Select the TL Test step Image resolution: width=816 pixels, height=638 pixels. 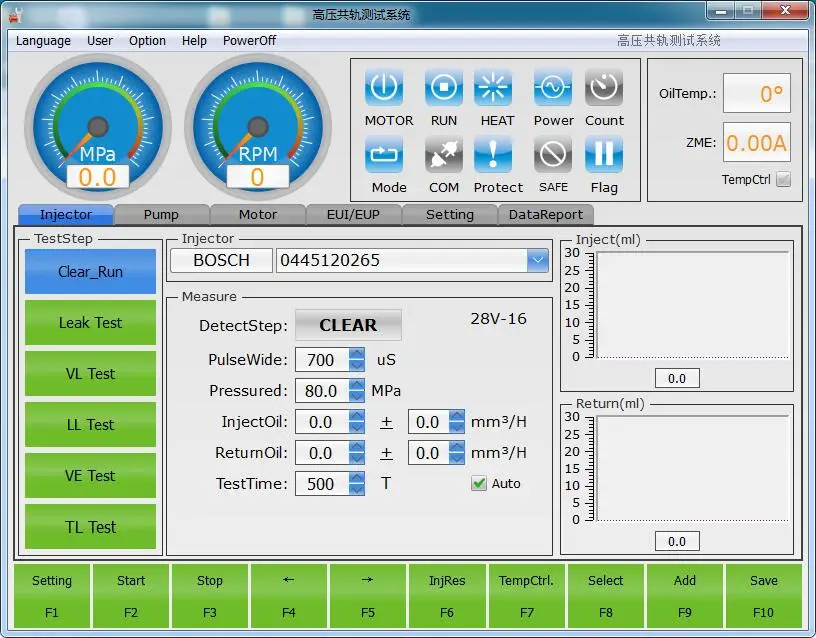point(91,527)
